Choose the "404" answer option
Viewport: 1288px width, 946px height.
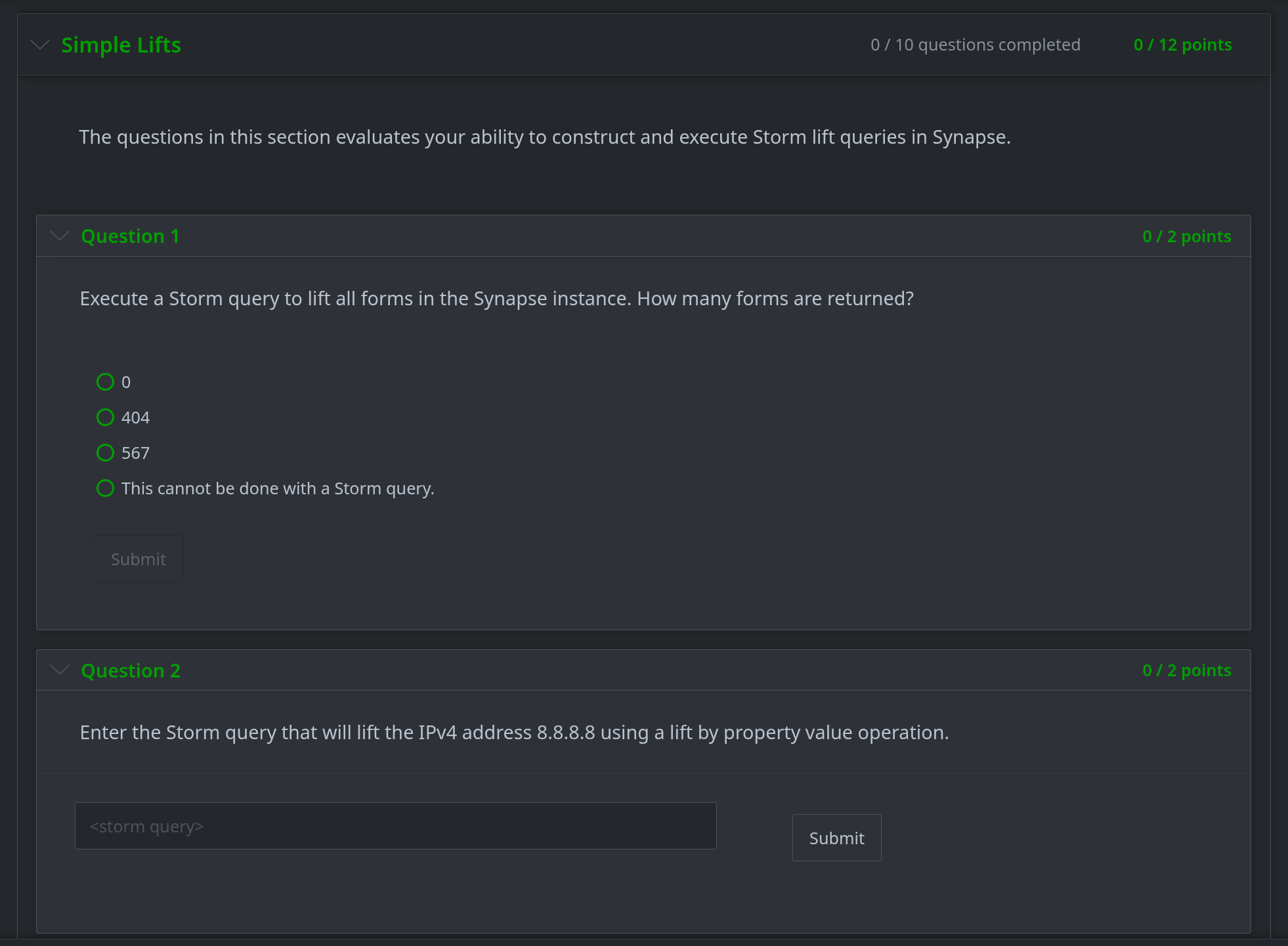[x=105, y=418]
